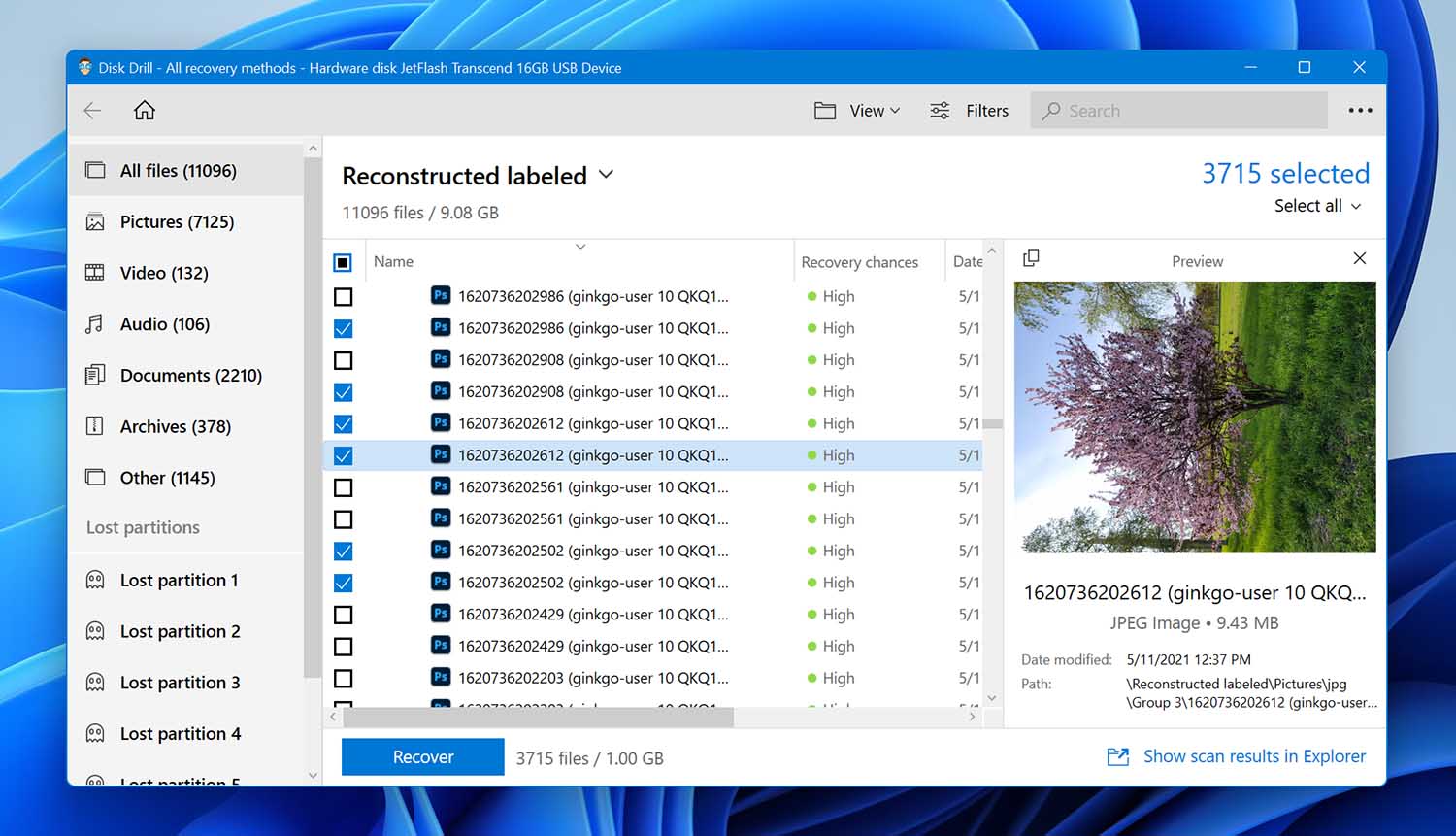Click the Filters icon
Viewport: 1456px width, 836px height.
point(940,111)
